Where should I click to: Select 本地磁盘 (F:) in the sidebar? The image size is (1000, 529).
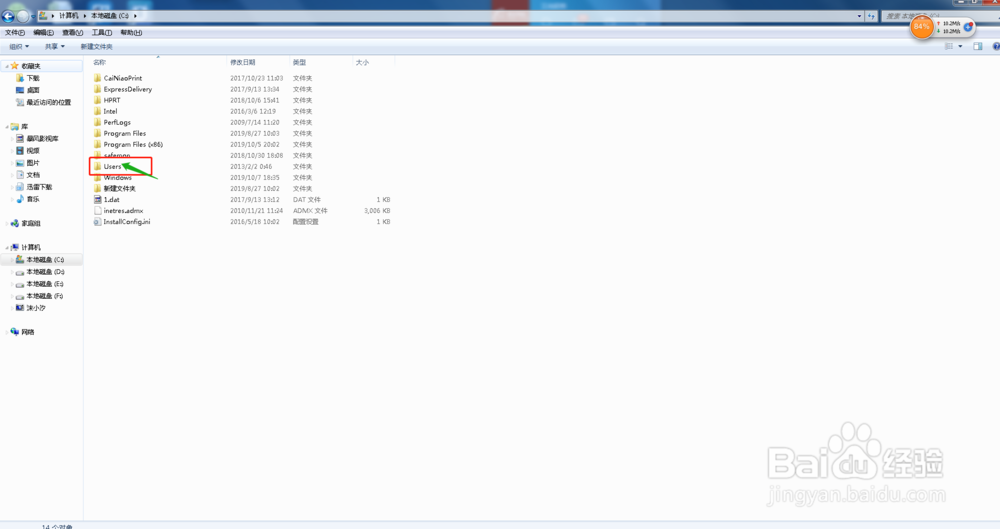pyautogui.click(x=45, y=296)
